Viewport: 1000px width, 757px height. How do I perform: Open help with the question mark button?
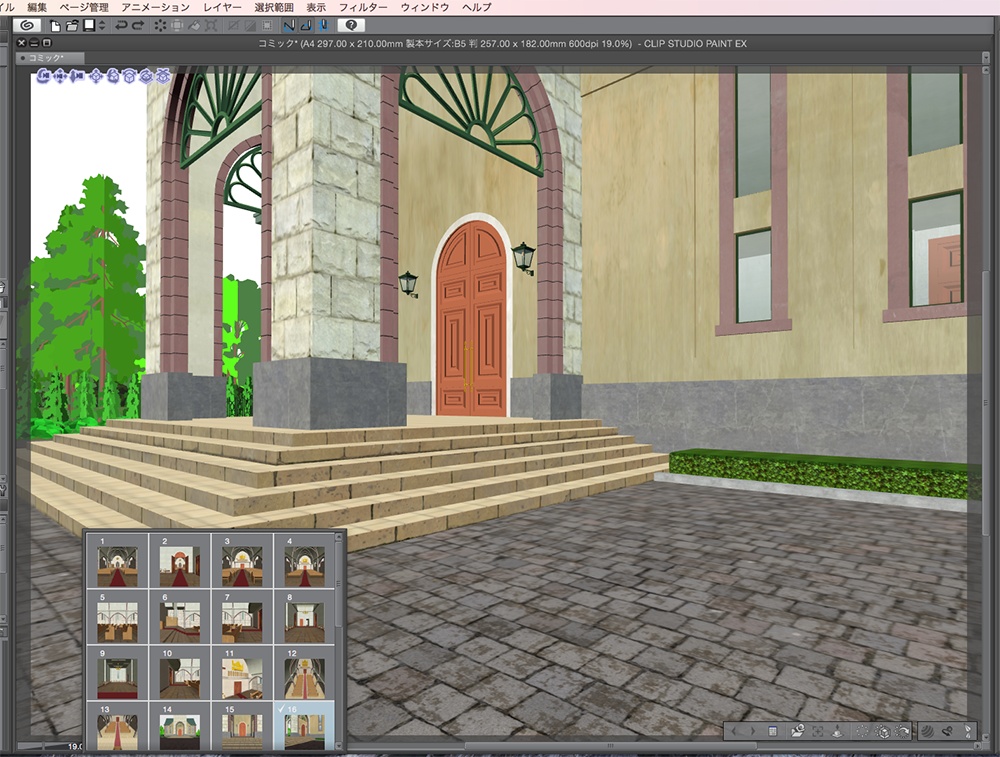click(x=351, y=26)
